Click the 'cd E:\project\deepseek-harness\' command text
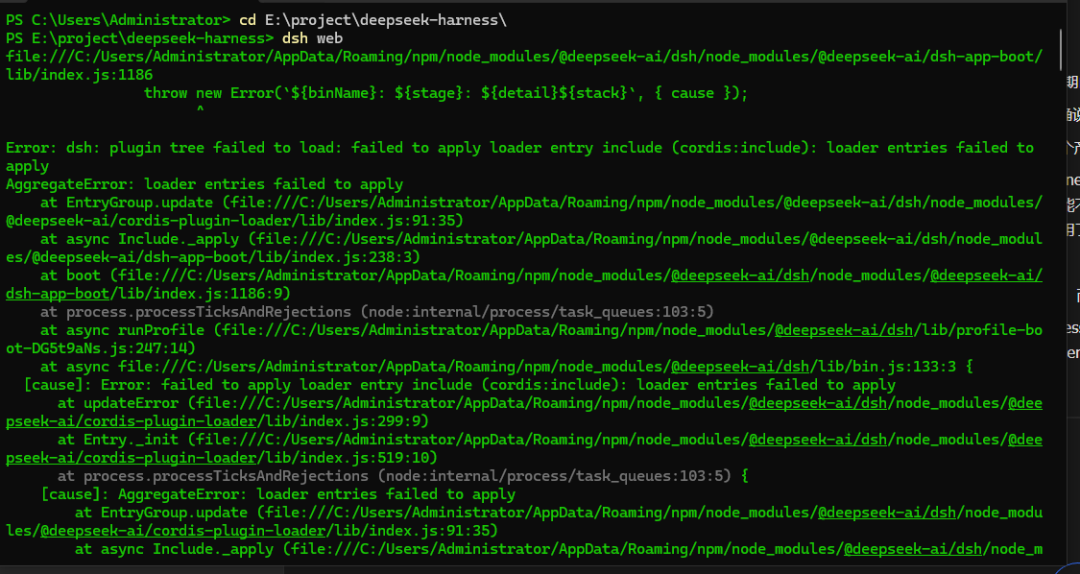Image resolution: width=1080 pixels, height=574 pixels. tap(373, 20)
